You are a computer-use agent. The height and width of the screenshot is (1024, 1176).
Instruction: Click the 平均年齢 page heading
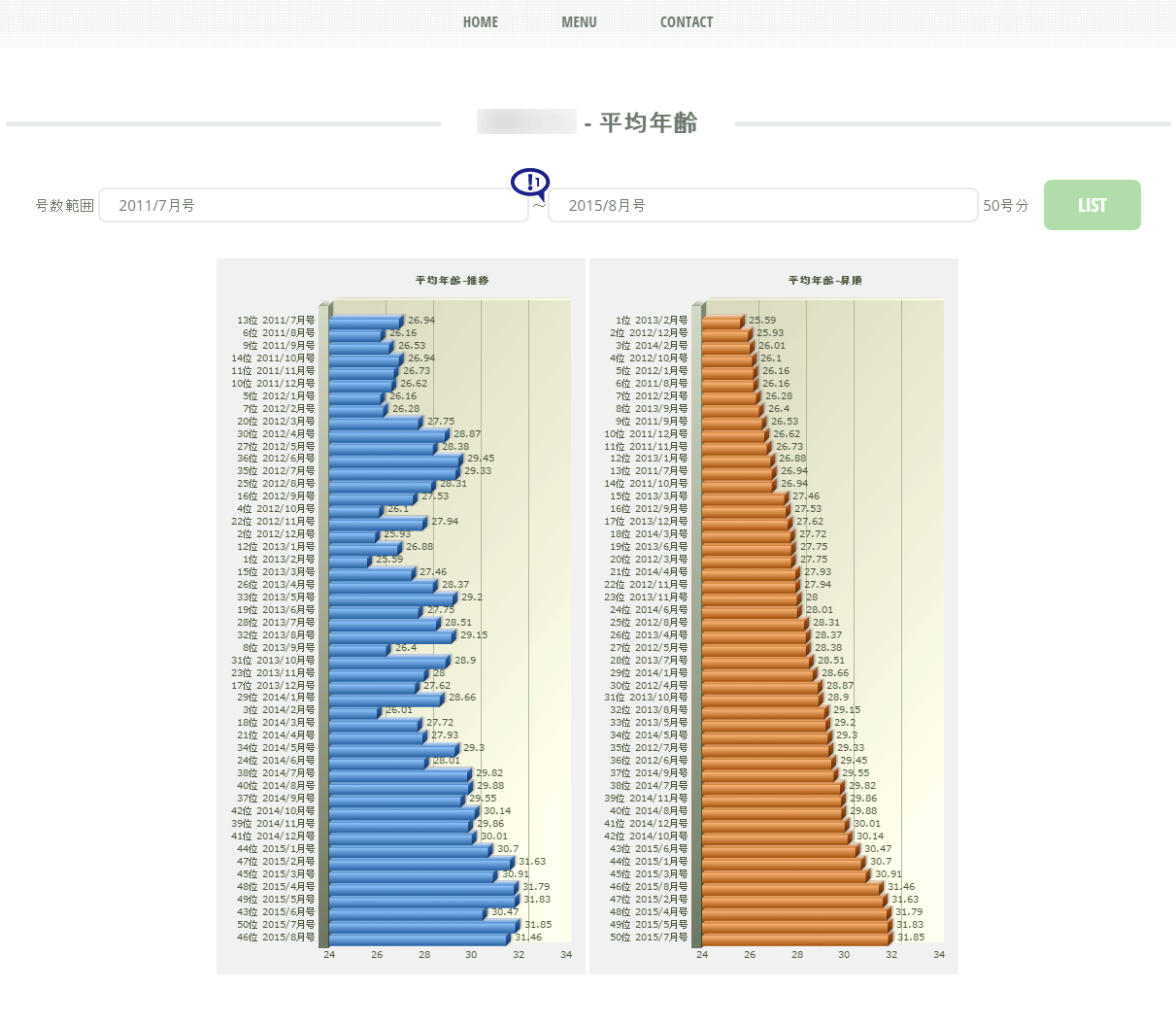(x=648, y=122)
